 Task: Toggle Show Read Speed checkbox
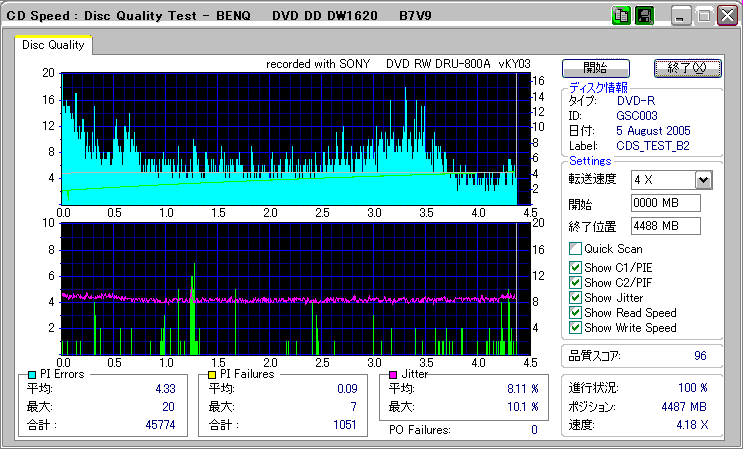pyautogui.click(x=575, y=312)
